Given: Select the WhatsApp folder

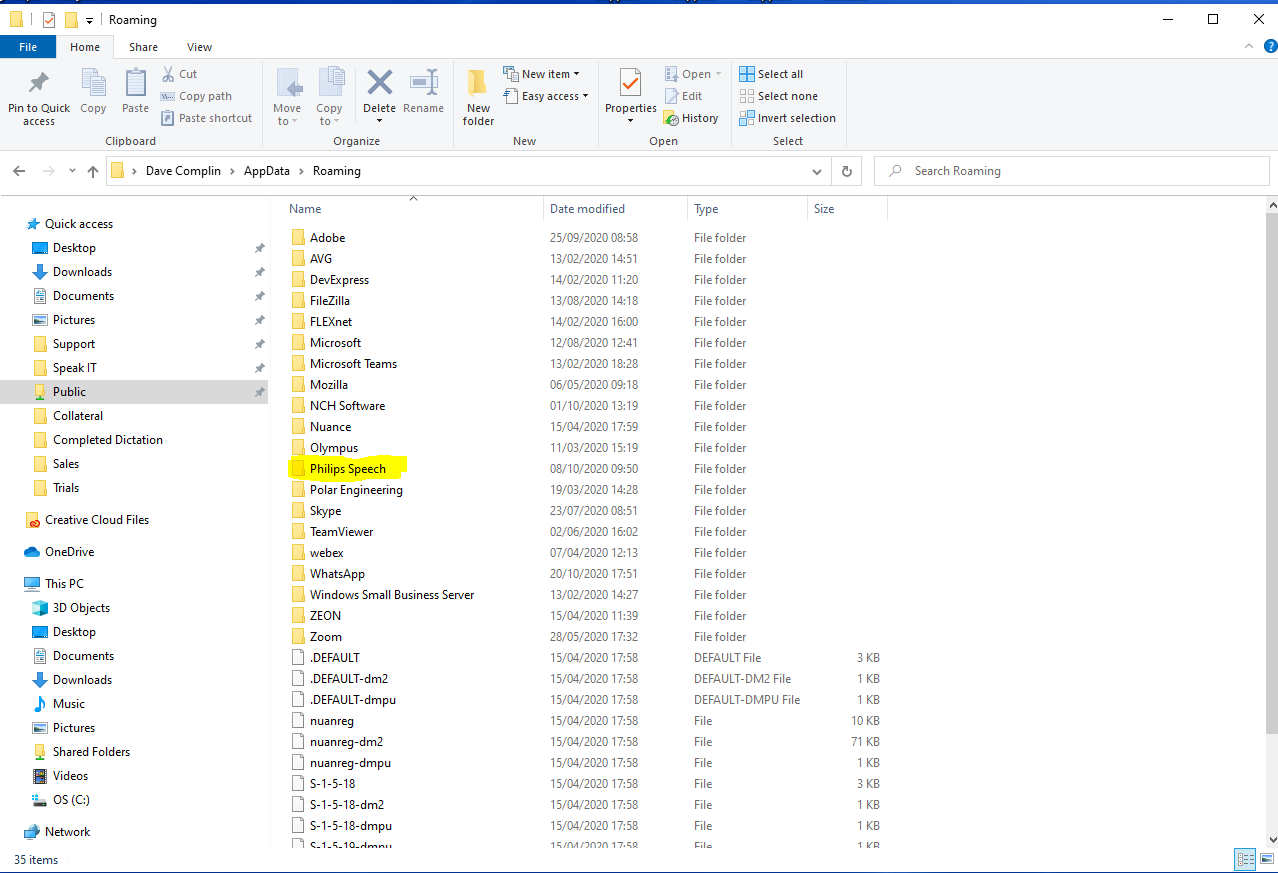Looking at the screenshot, I should [337, 574].
